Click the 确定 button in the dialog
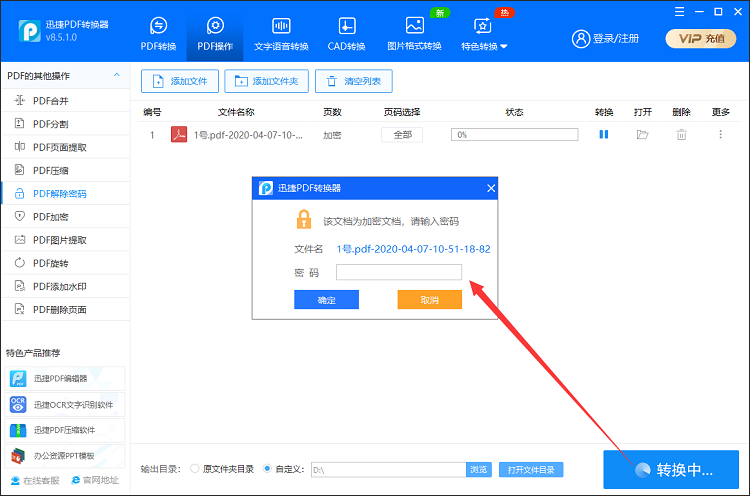 point(326,300)
